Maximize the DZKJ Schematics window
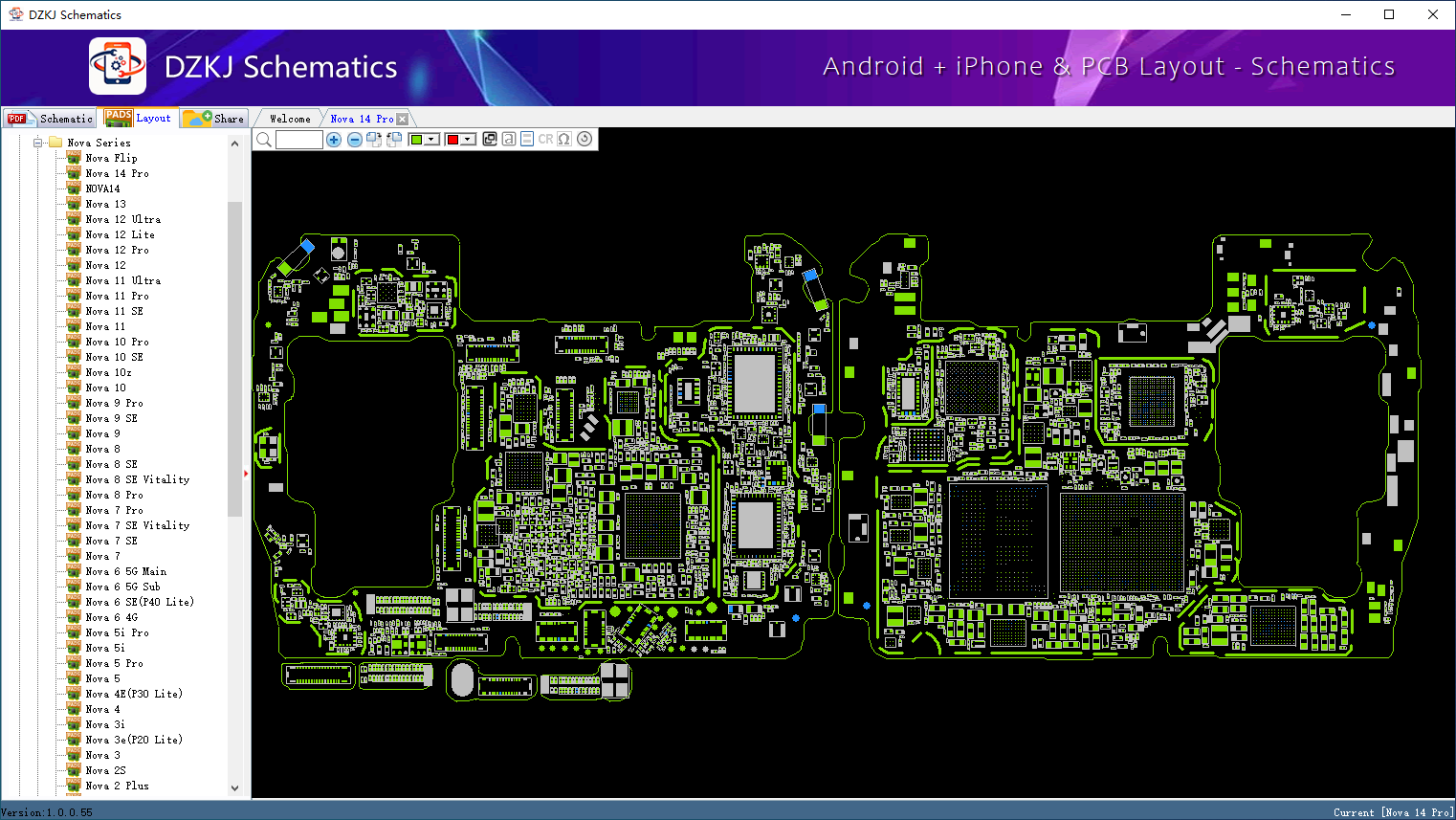 click(1389, 14)
